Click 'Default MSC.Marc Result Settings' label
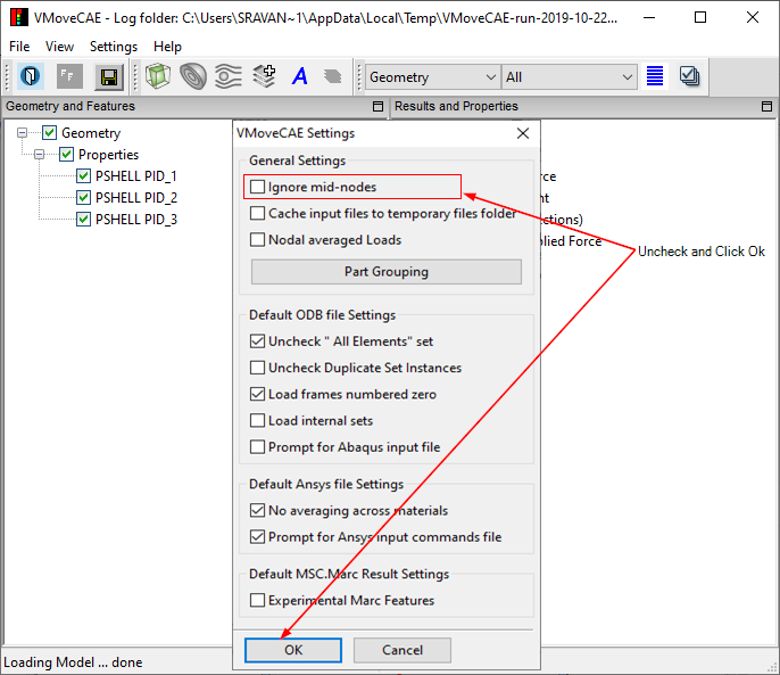This screenshot has width=780, height=675. (x=349, y=574)
